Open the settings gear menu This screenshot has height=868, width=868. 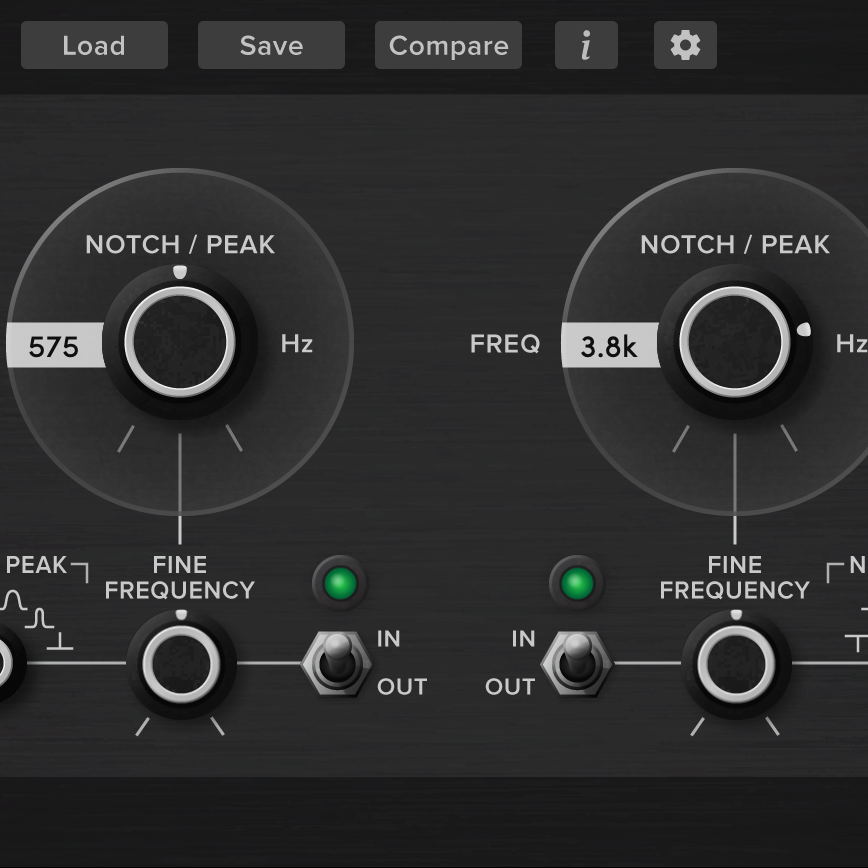click(x=685, y=45)
